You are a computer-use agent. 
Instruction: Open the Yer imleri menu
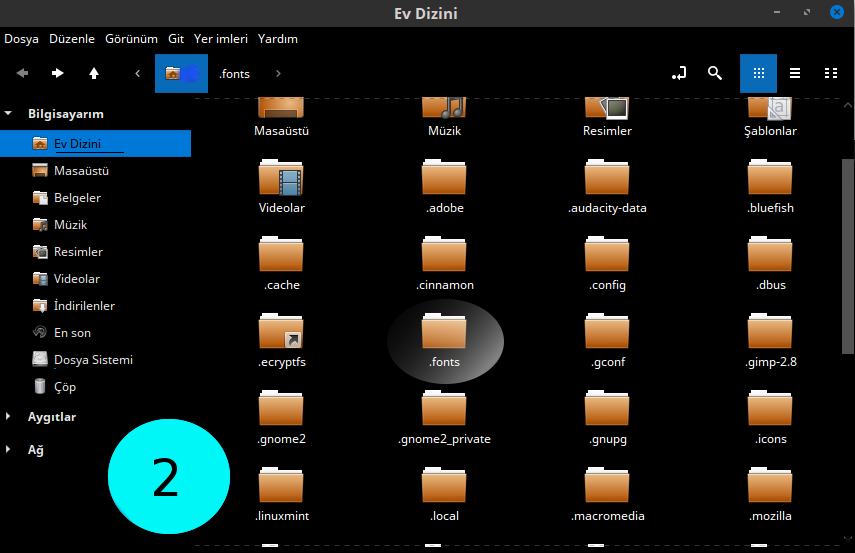[x=221, y=39]
